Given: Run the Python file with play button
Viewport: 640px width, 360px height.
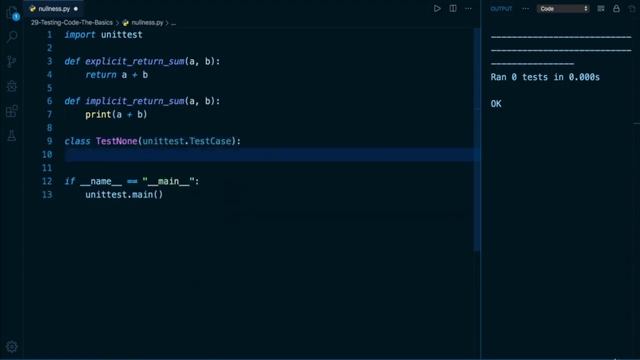Looking at the screenshot, I should coord(437,9).
